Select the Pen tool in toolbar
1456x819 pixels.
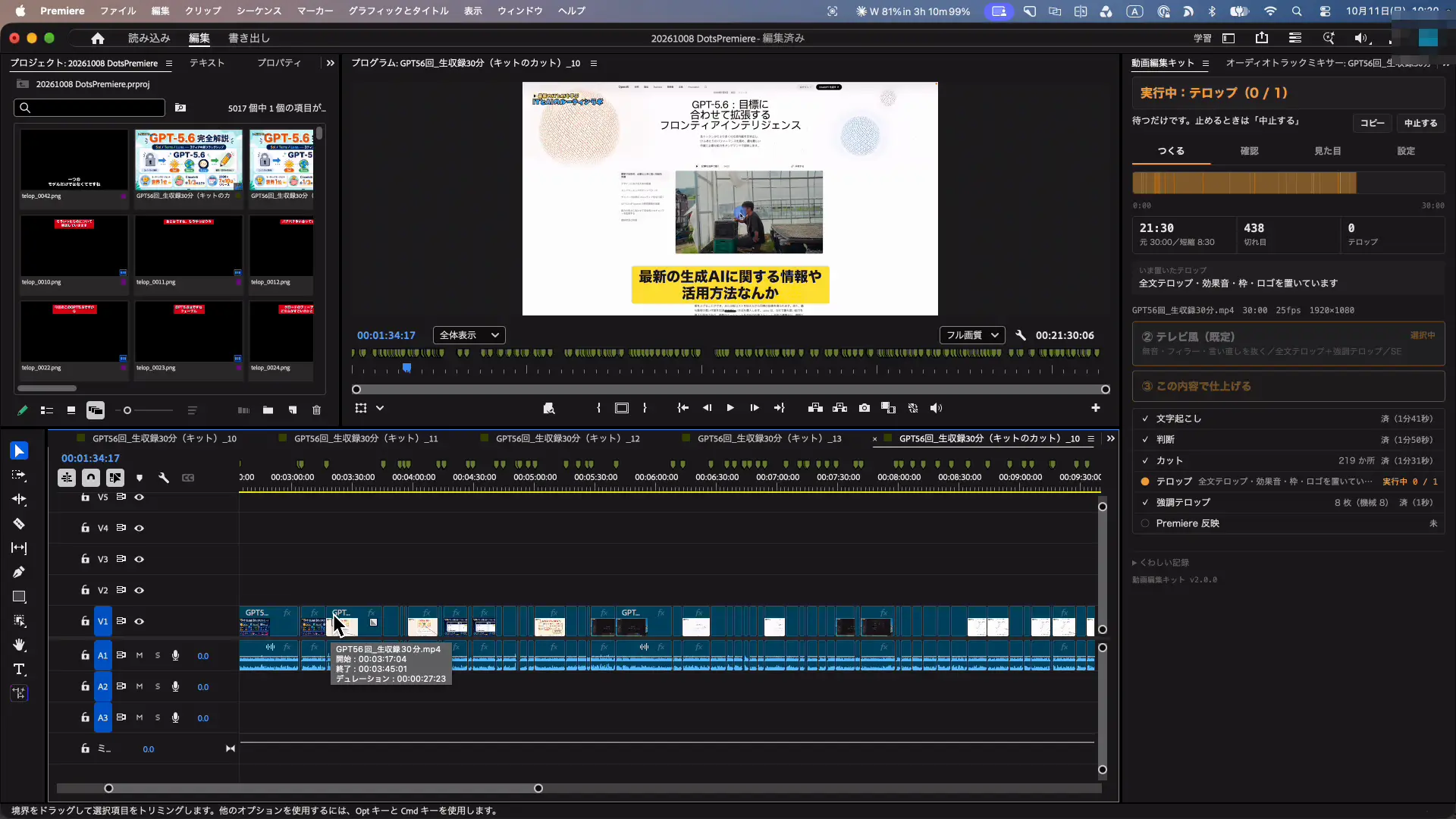[19, 573]
